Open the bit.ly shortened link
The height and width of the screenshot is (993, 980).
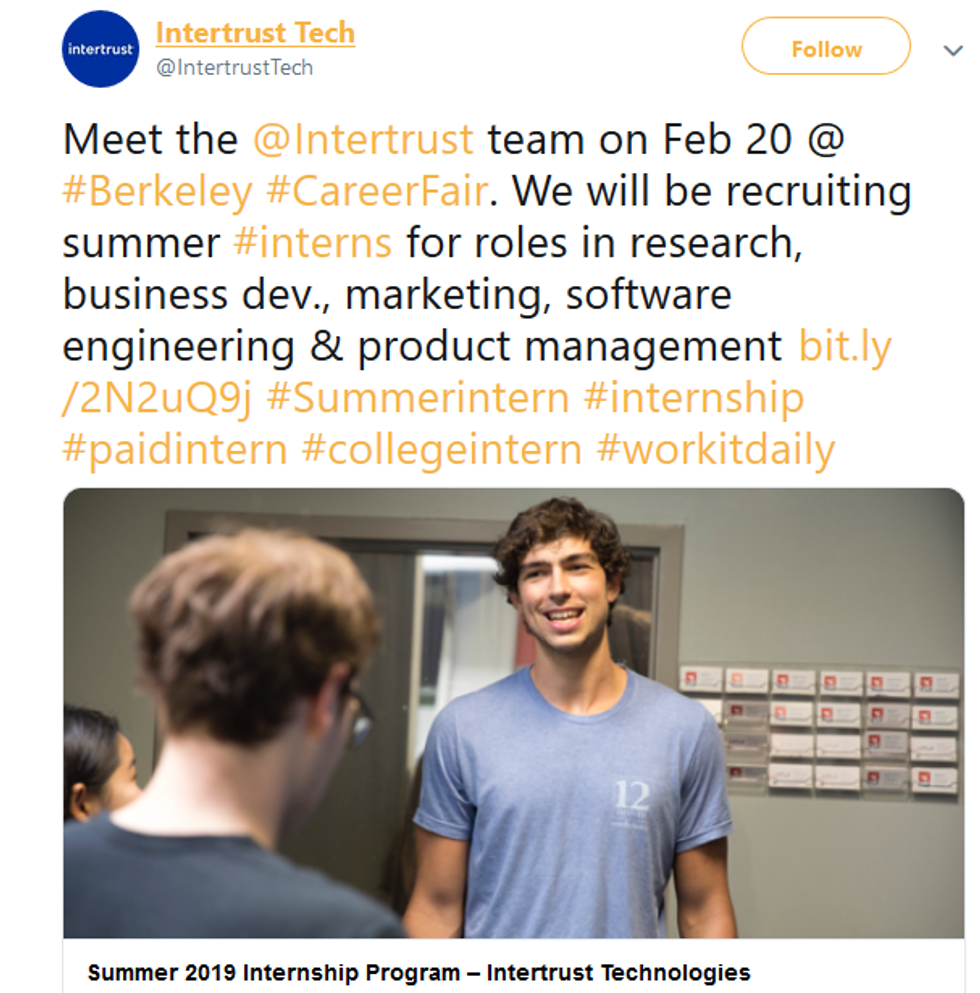pos(845,346)
